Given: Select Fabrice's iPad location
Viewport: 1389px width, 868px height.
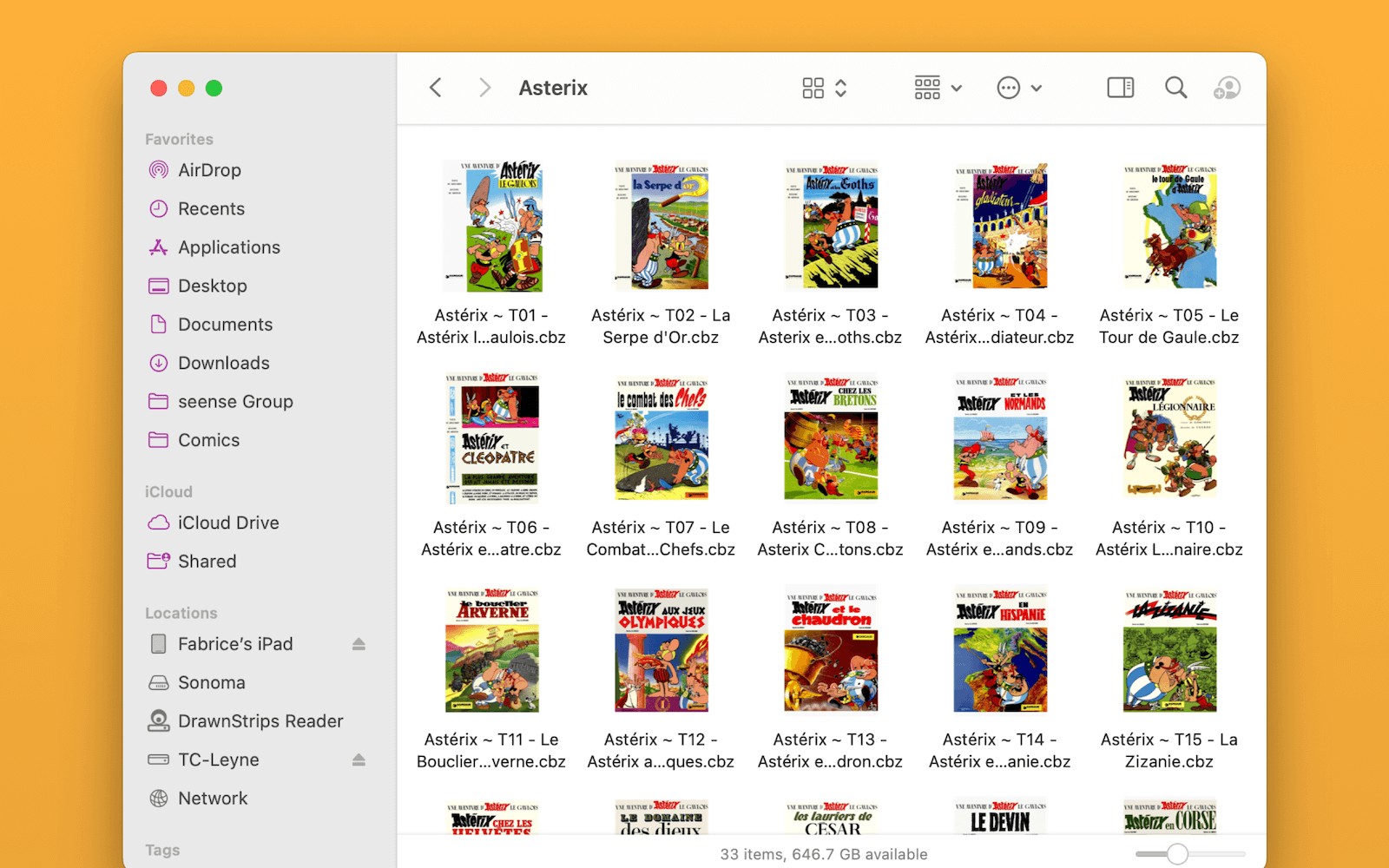Looking at the screenshot, I should [235, 644].
